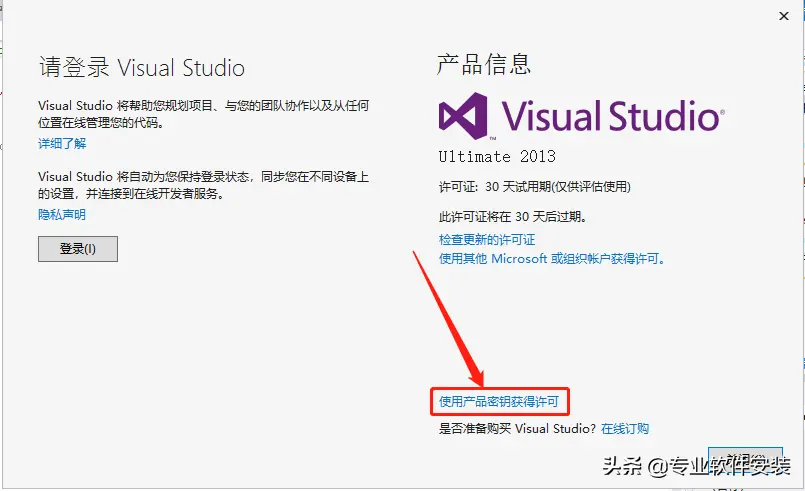Open the 详细了解 learn more link
Image resolution: width=805 pixels, height=491 pixels.
click(x=62, y=143)
